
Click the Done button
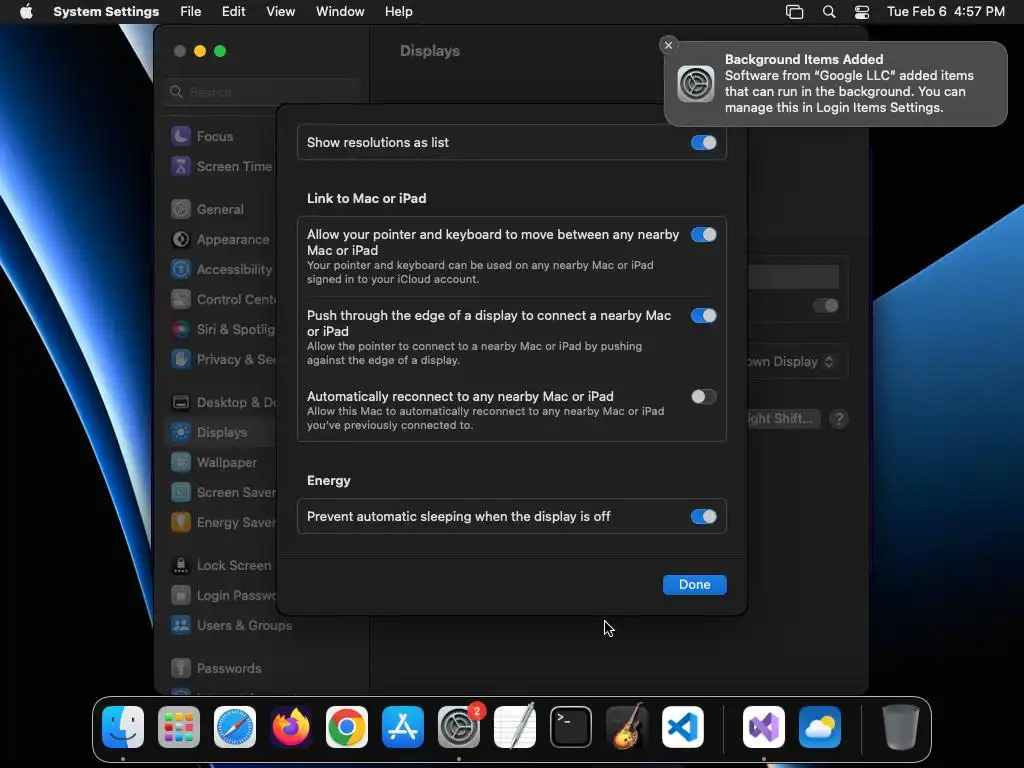point(694,584)
